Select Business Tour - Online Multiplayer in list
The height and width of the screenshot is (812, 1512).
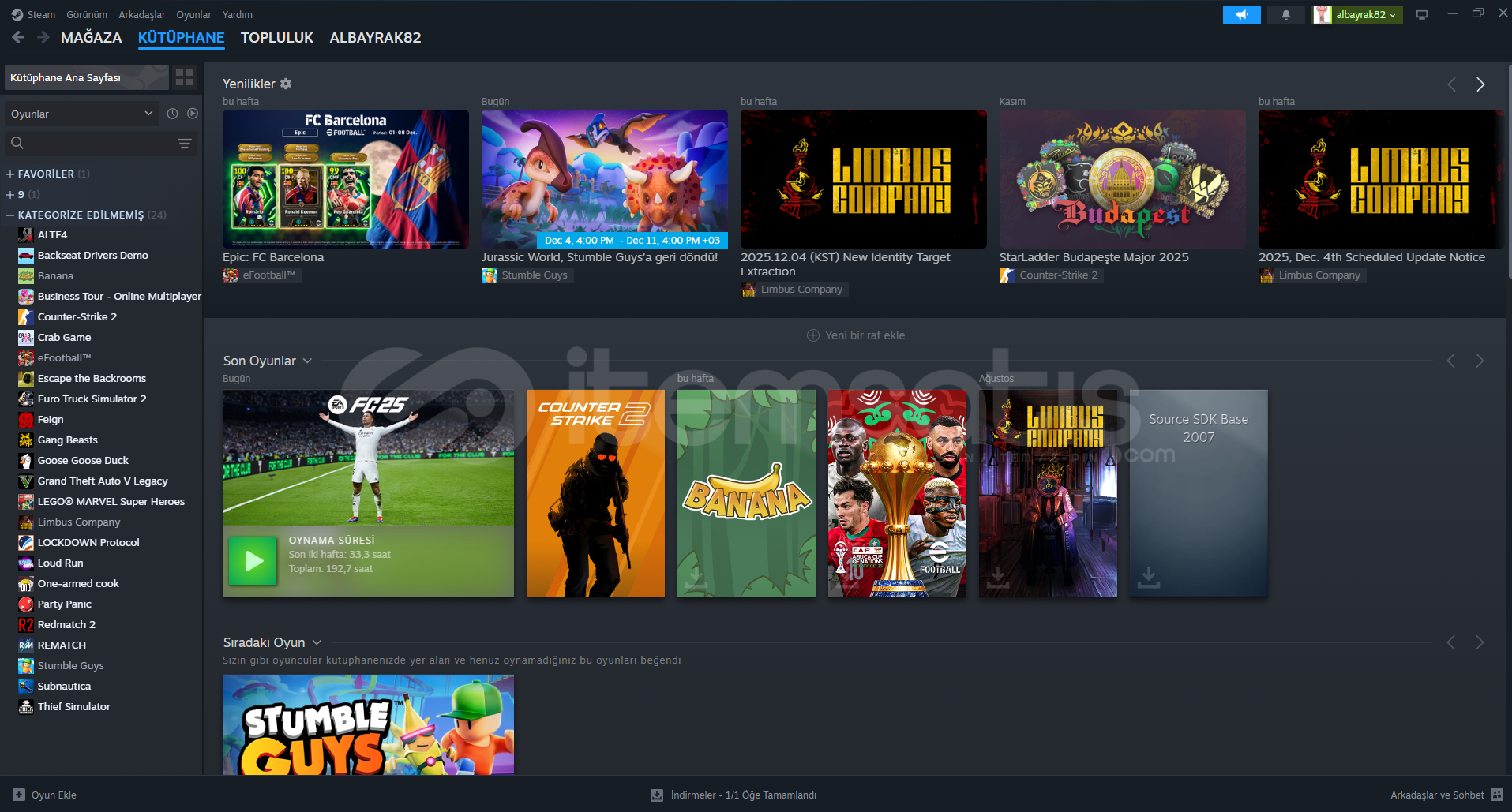(119, 297)
